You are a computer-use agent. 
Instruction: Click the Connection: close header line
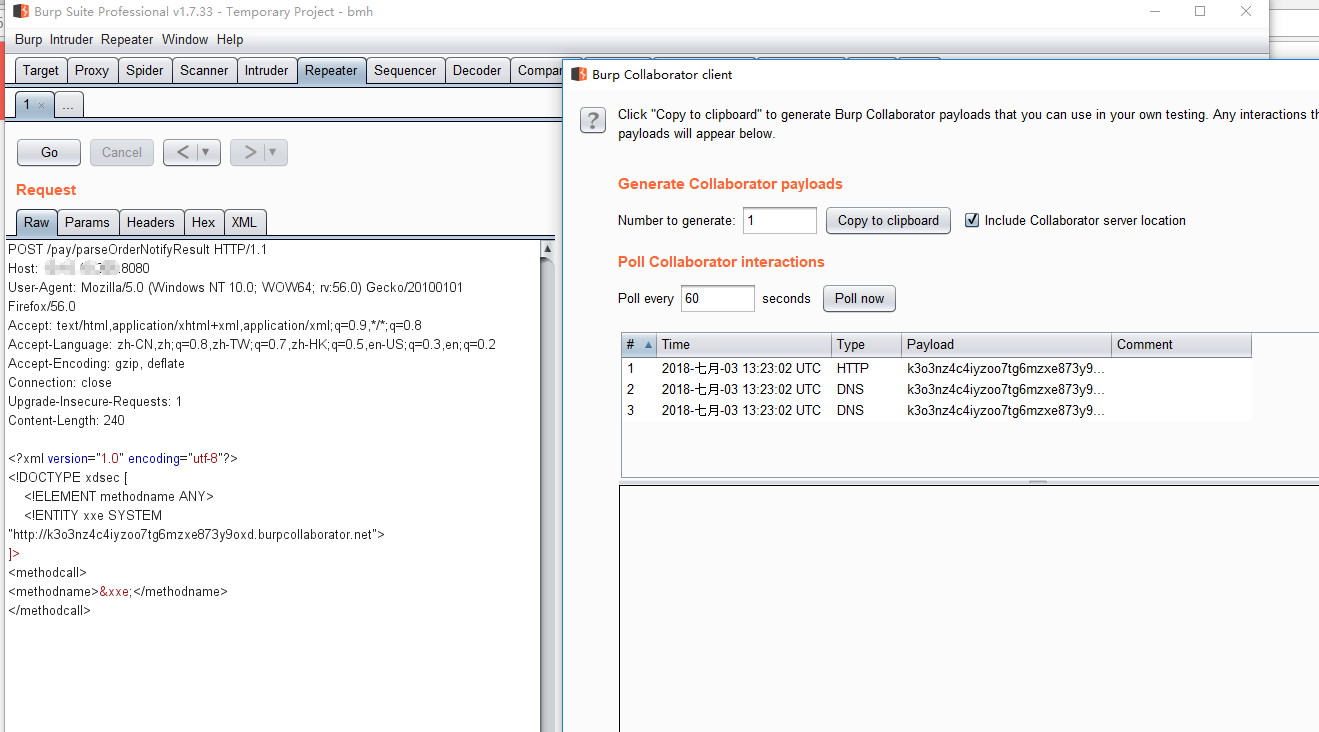coord(60,382)
